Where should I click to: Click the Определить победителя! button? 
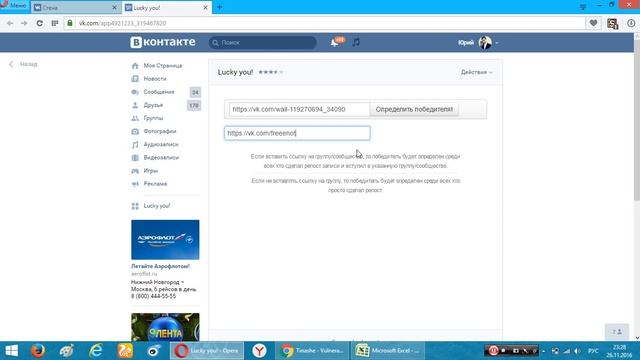point(414,109)
